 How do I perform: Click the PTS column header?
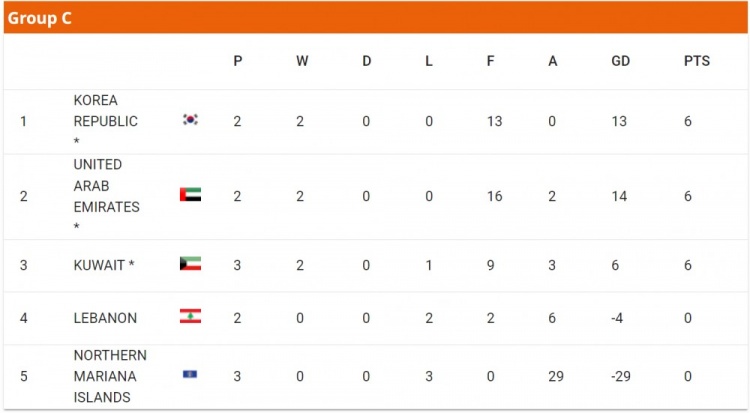(697, 61)
